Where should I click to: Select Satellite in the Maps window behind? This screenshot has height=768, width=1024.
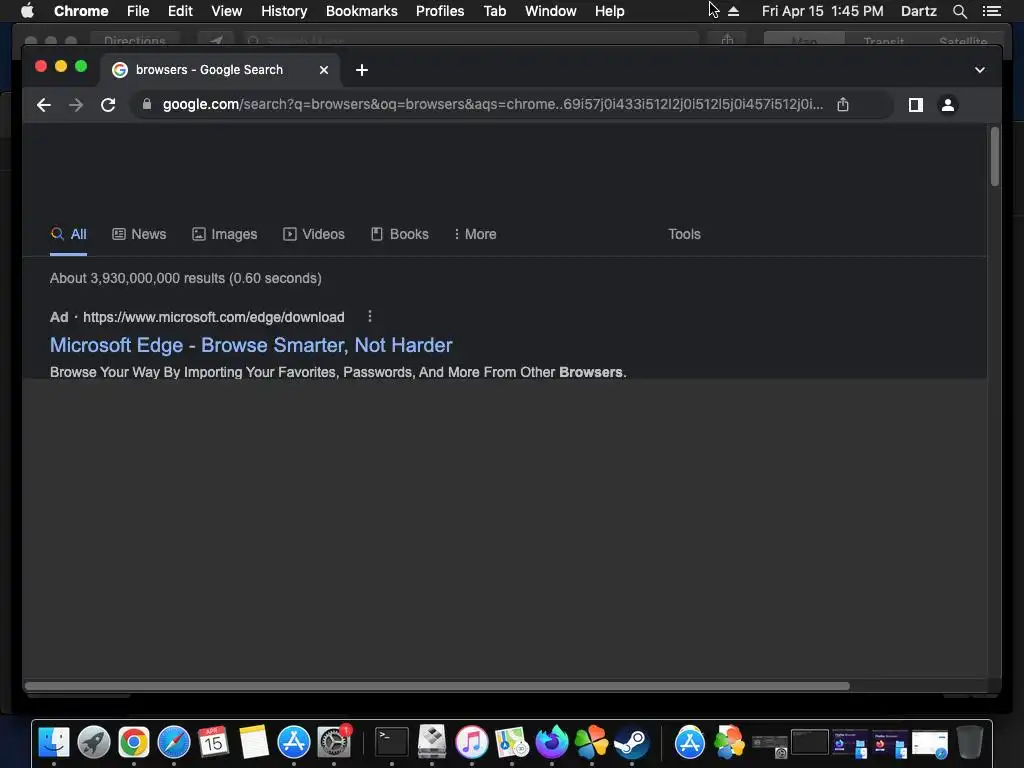pos(963,41)
